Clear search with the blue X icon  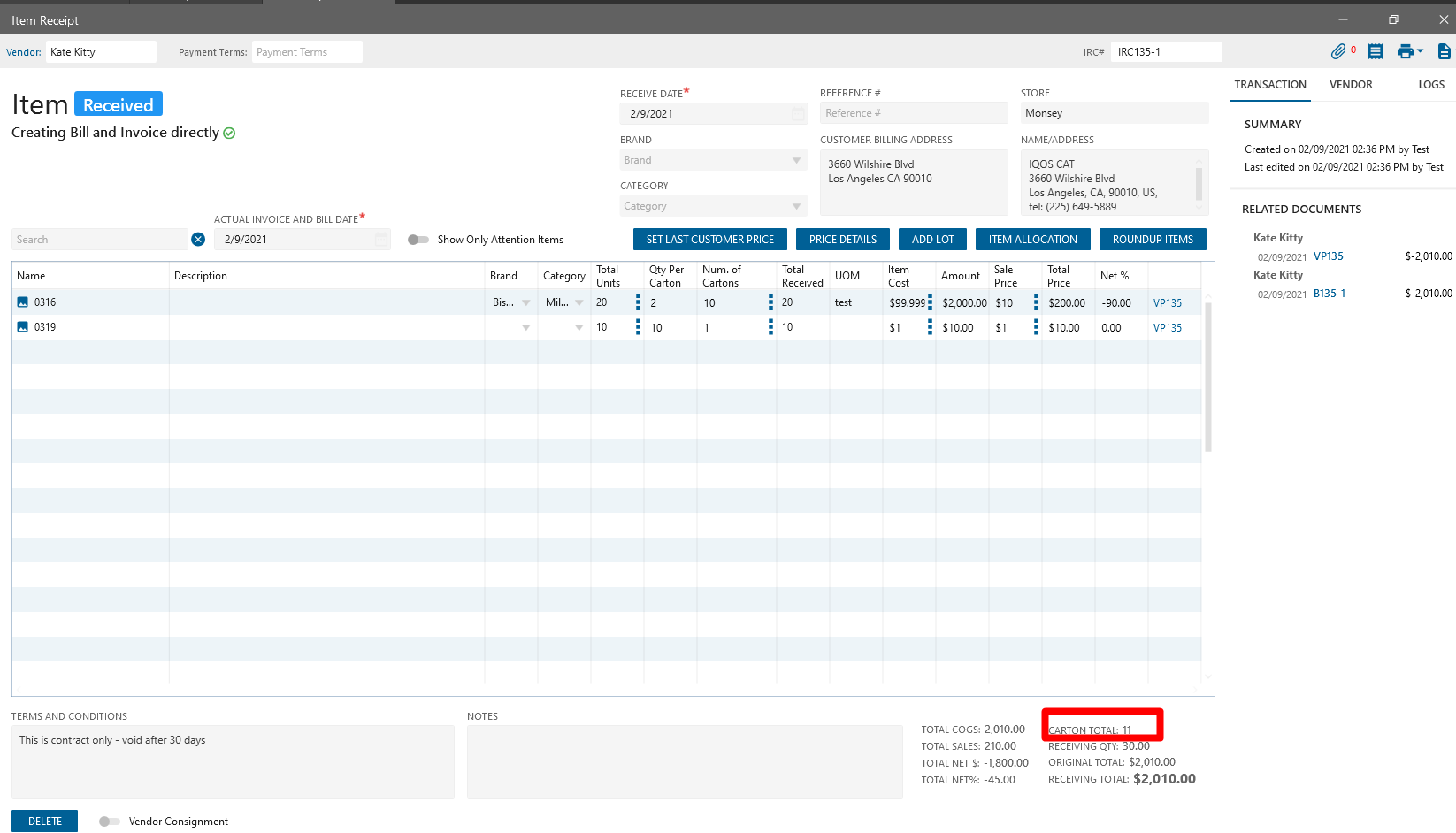point(198,240)
